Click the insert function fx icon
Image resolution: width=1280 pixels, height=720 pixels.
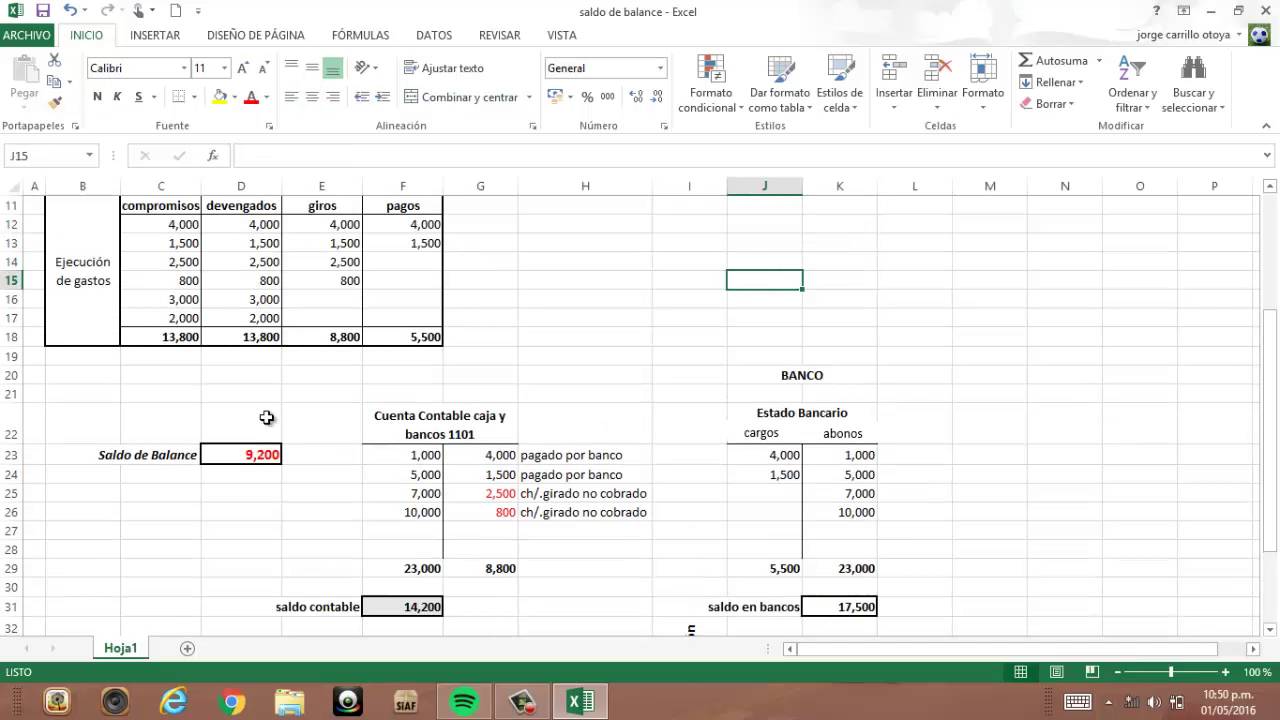coord(213,156)
